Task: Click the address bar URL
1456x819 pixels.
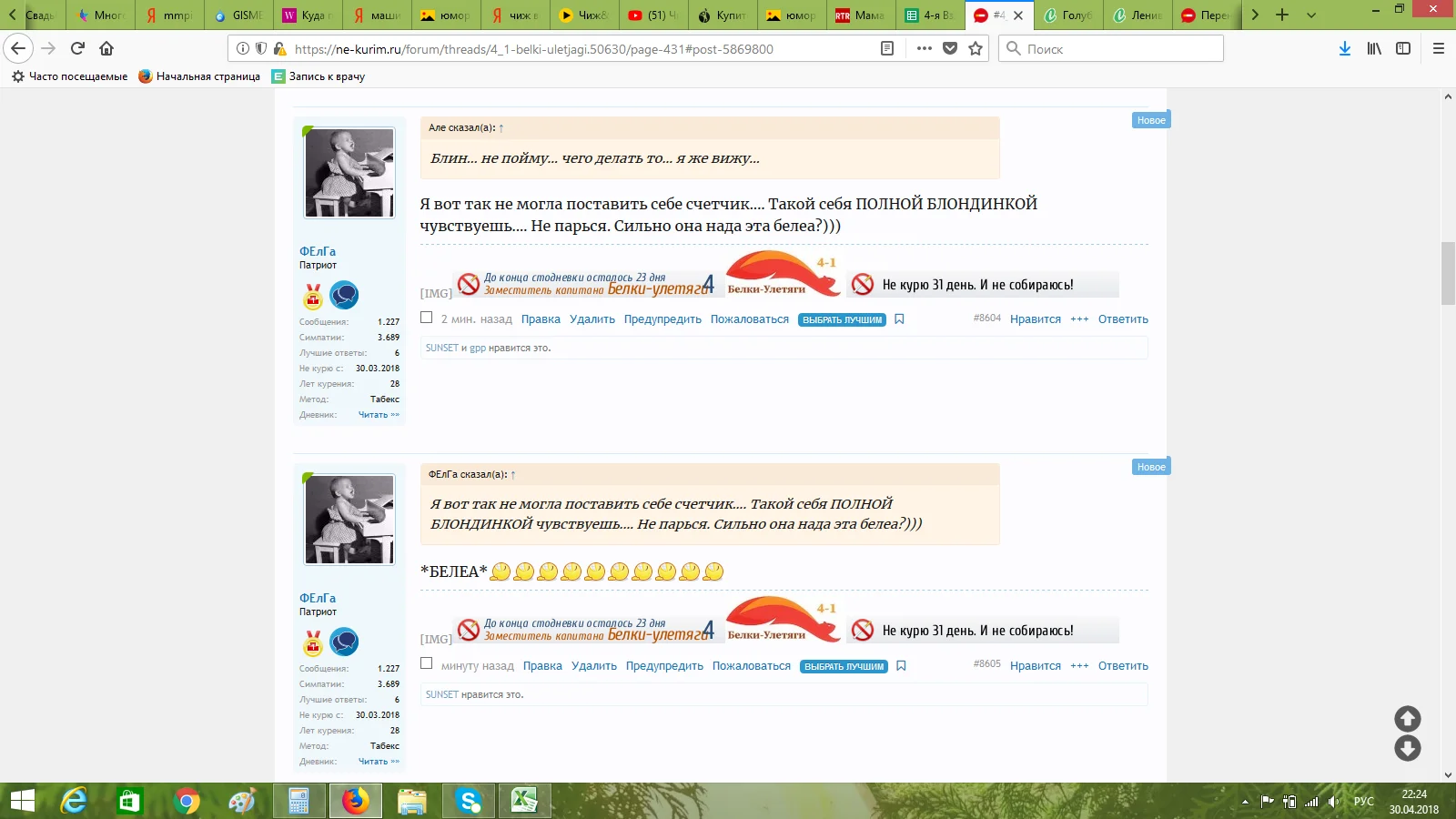Action: click(x=534, y=49)
